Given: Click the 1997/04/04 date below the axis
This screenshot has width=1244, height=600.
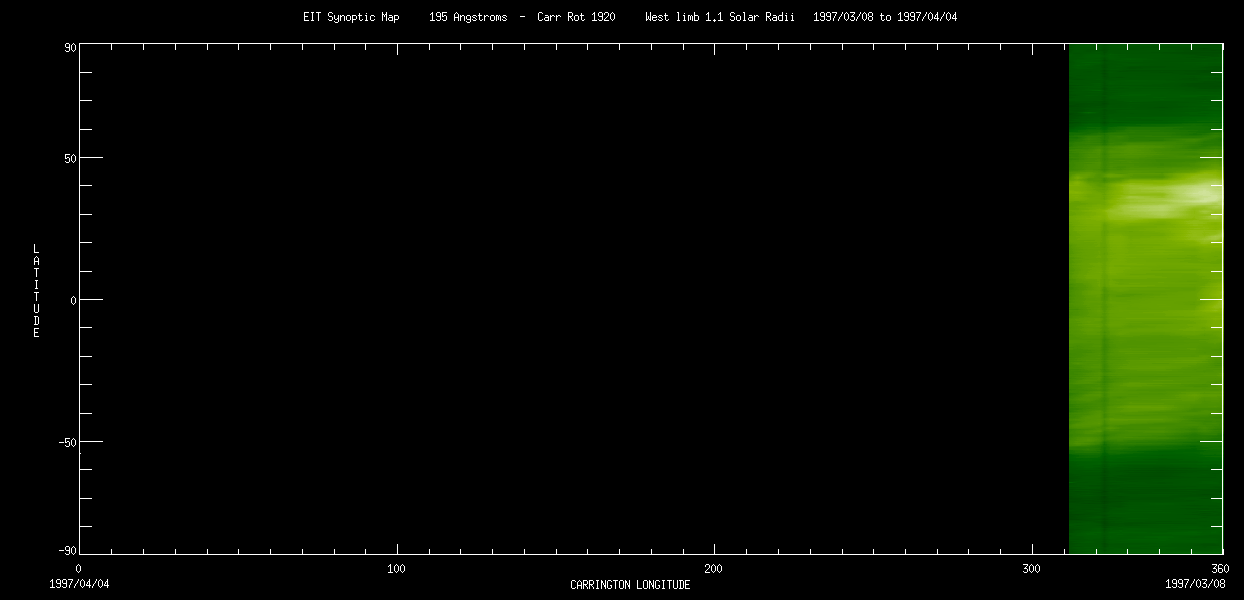Looking at the screenshot, I should [x=78, y=582].
